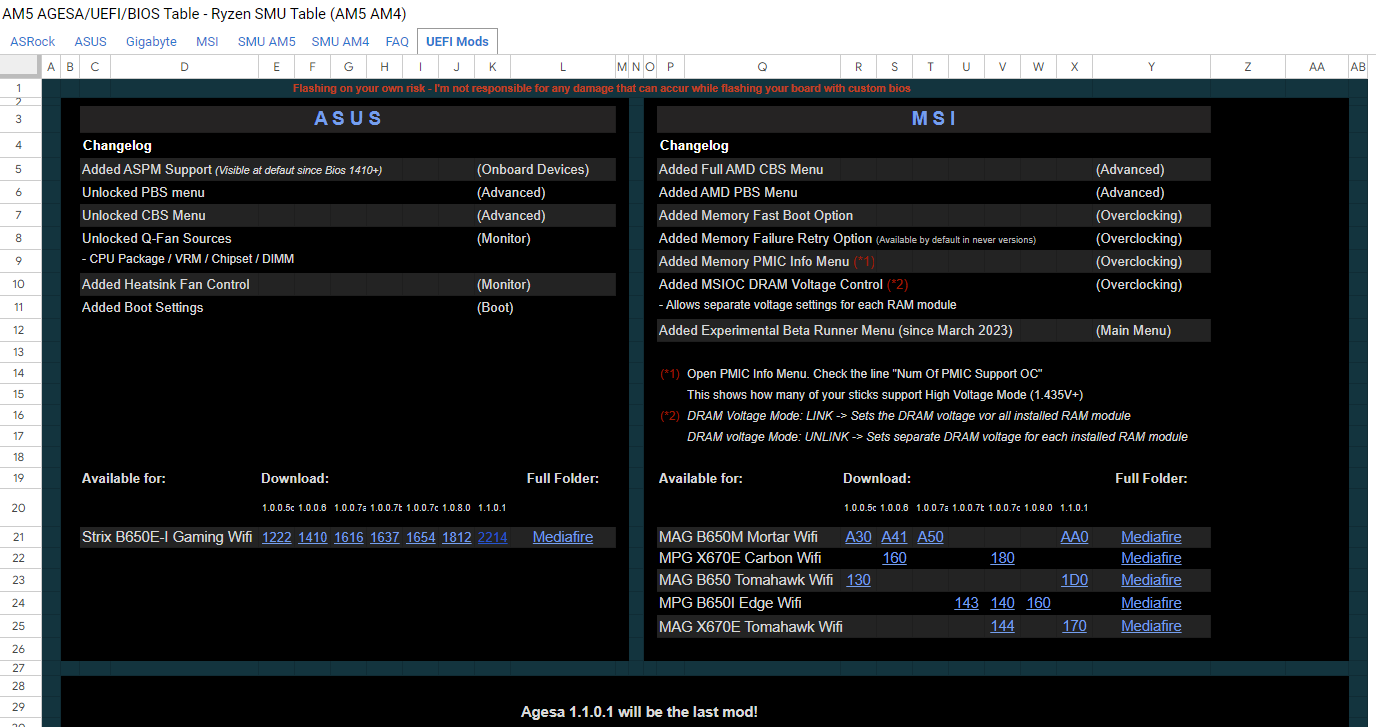Open the 1410 BIOS download link
This screenshot has height=727, width=1376.
point(312,537)
